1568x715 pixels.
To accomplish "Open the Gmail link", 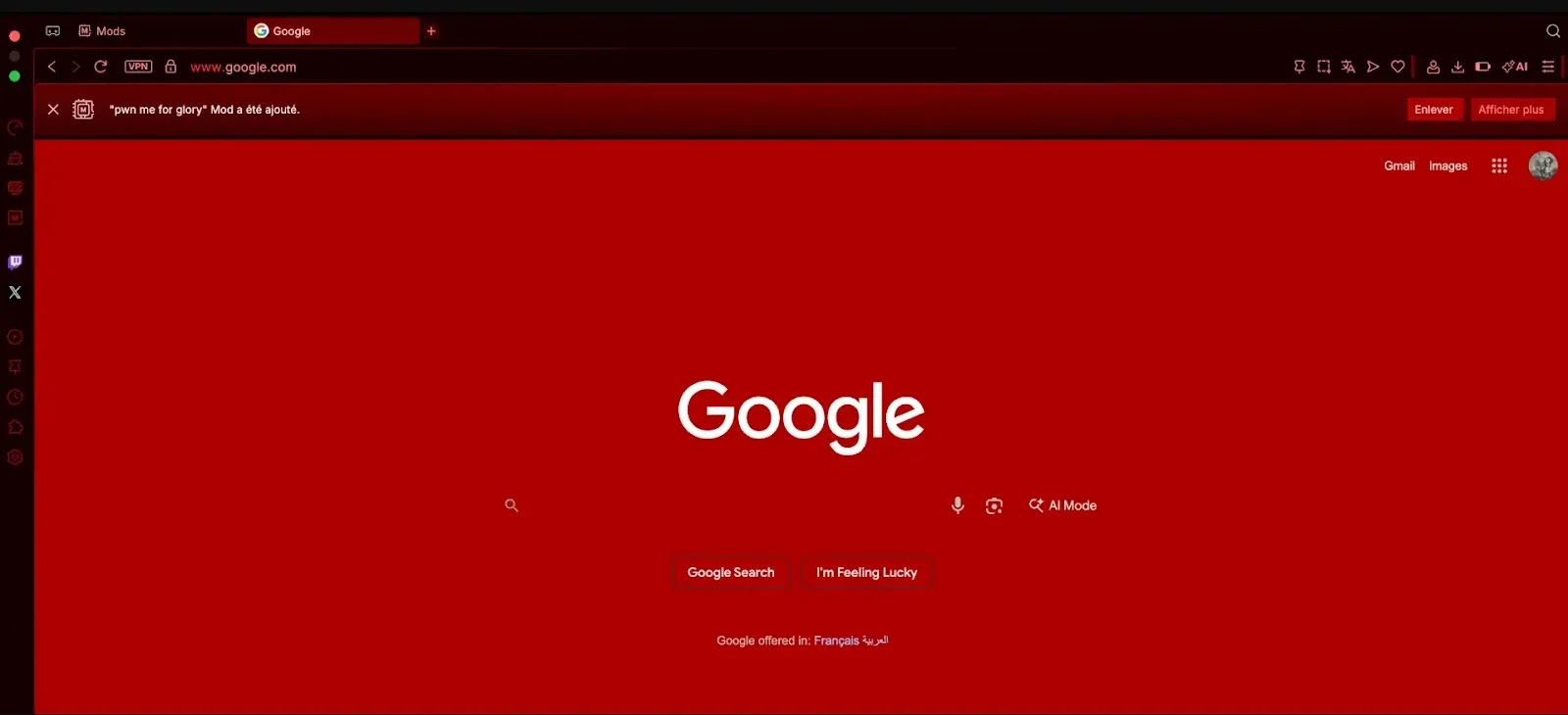I will click(x=1399, y=166).
